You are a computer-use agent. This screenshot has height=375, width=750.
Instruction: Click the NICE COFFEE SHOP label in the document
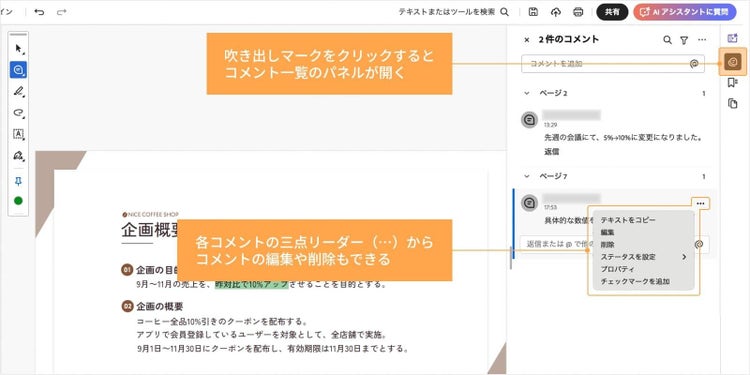150,214
